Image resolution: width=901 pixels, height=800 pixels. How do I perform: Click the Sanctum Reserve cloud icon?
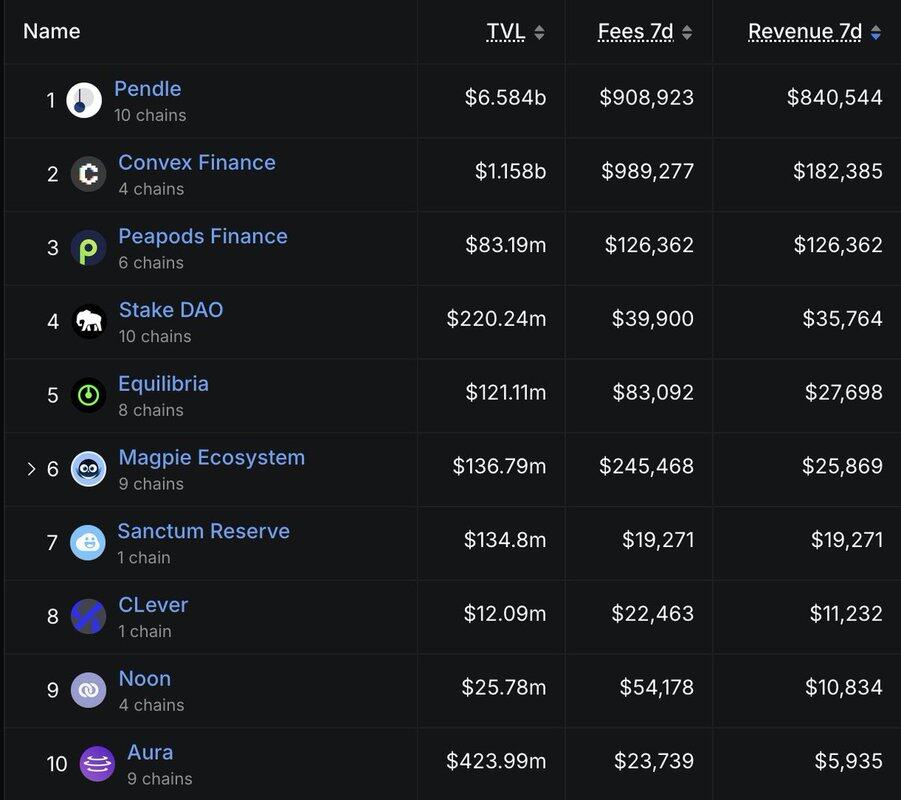(x=88, y=543)
